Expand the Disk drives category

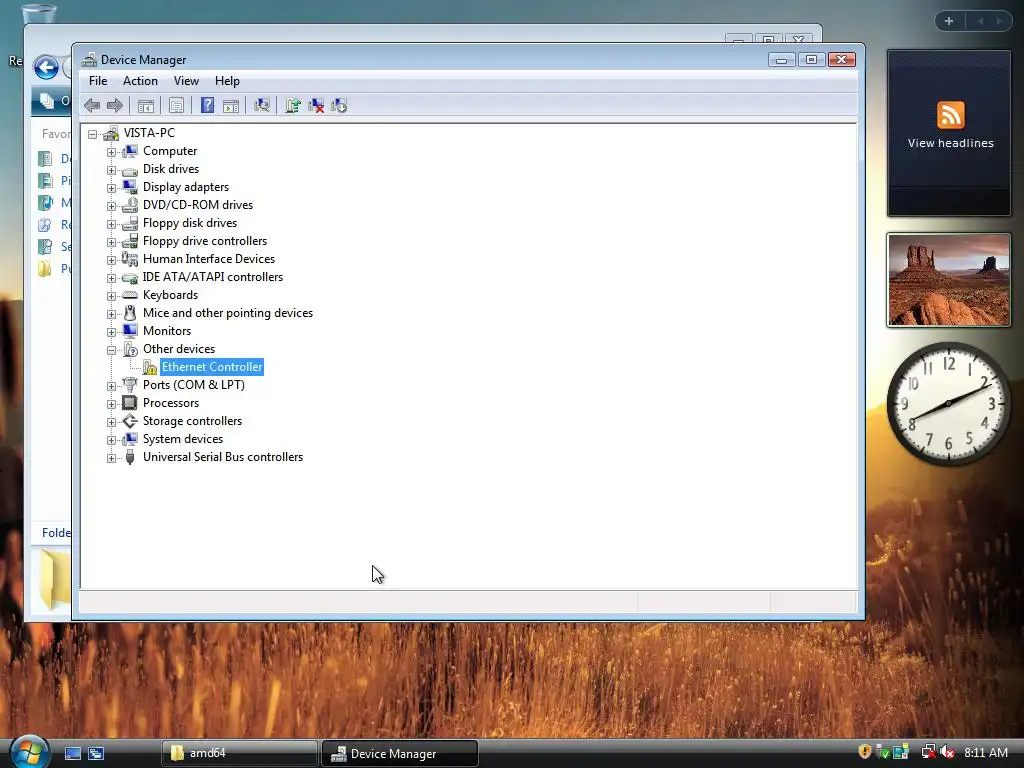[112, 170]
